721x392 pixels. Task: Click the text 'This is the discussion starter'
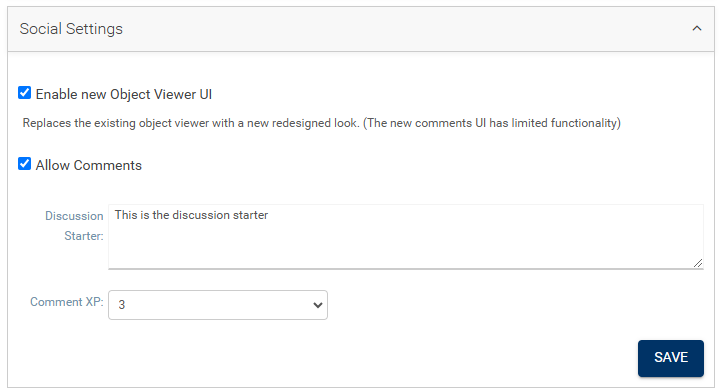[191, 215]
